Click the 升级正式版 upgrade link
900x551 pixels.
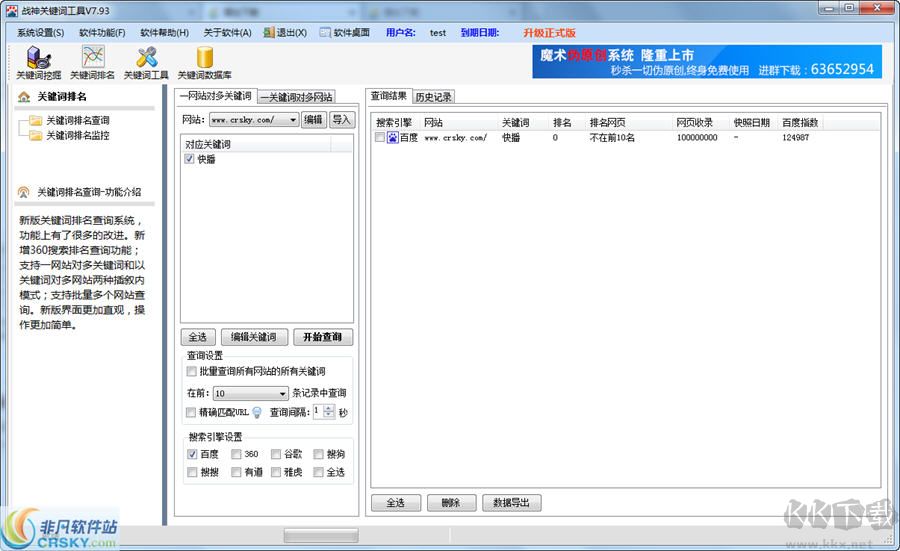click(x=549, y=32)
